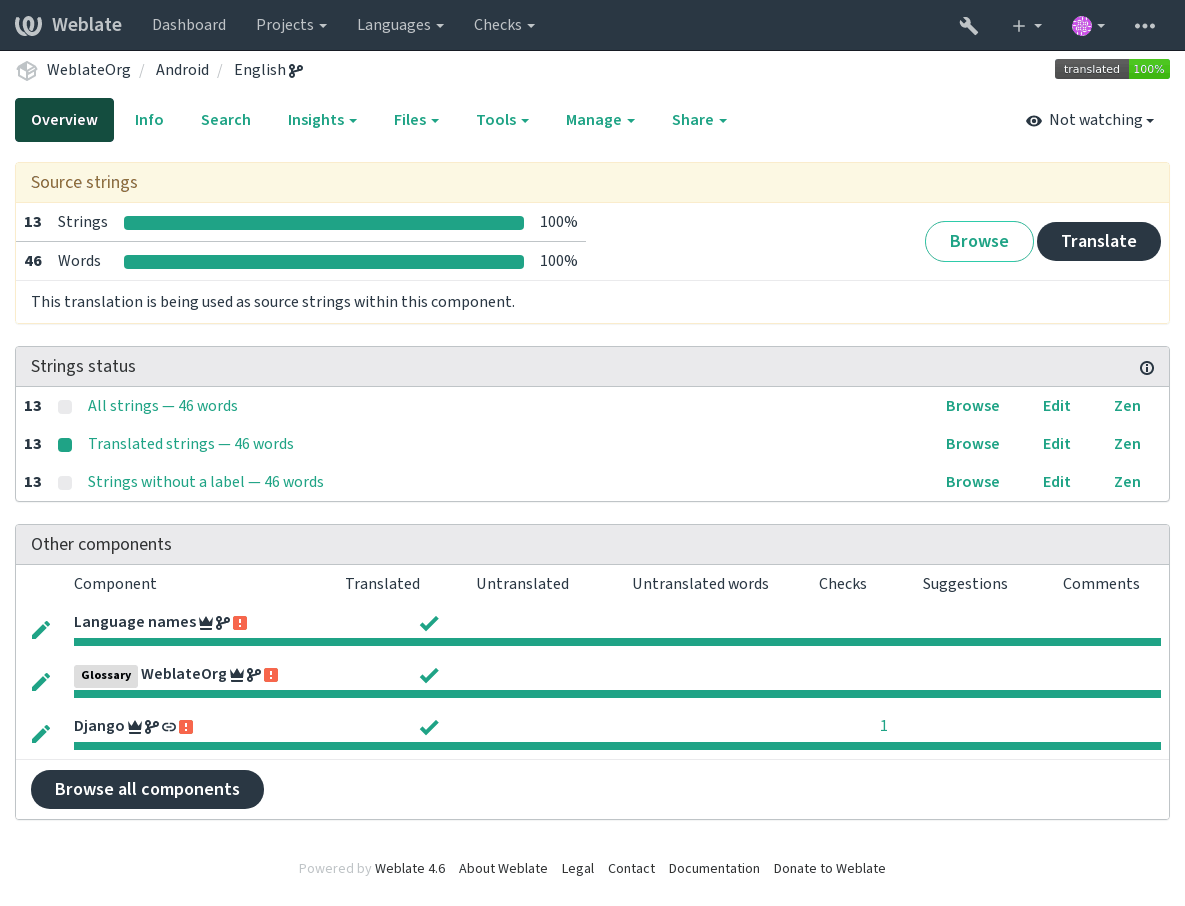1185x906 pixels.
Task: Open All strings — 46 words link
Action: (162, 407)
